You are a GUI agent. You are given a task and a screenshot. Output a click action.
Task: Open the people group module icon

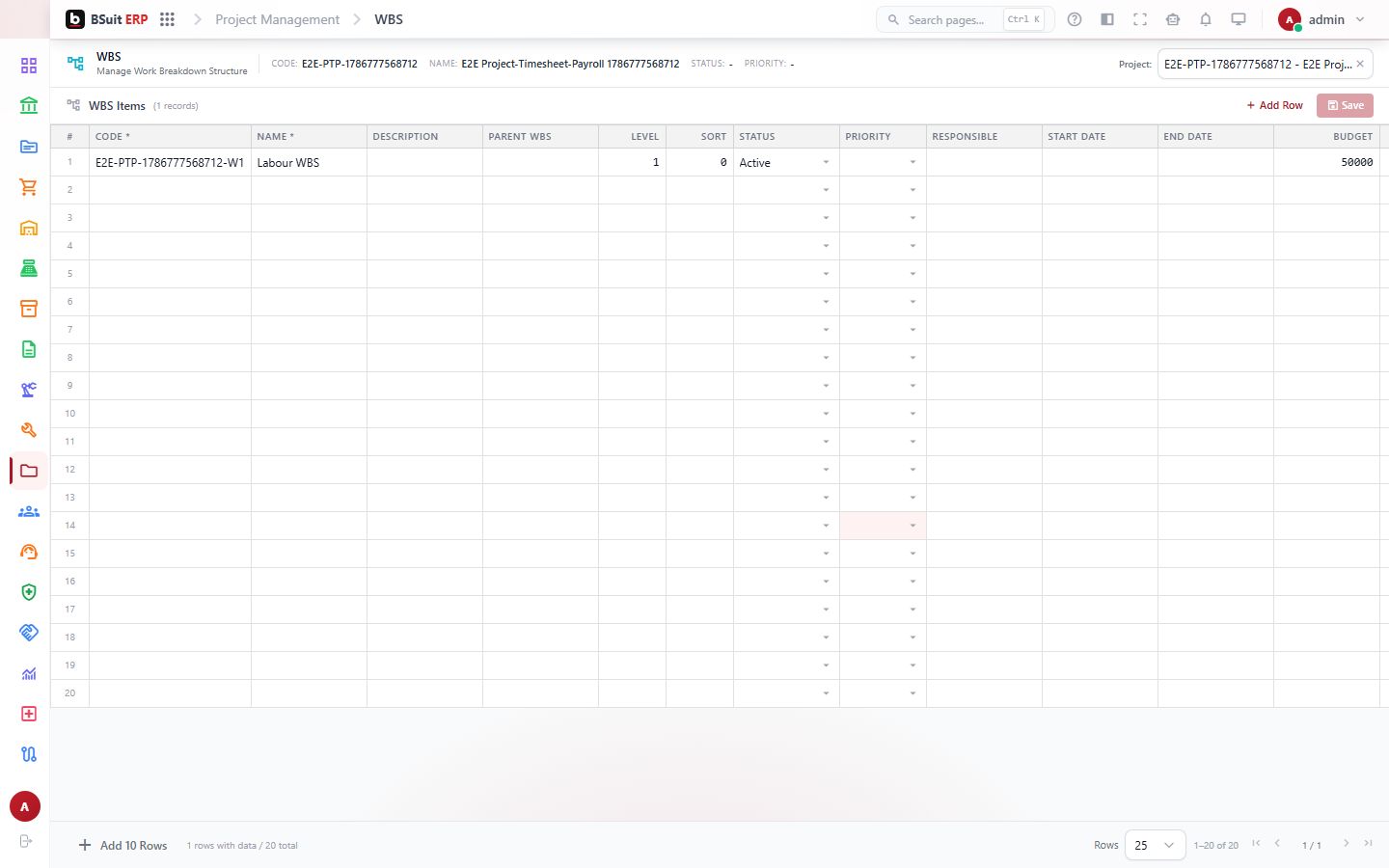[29, 511]
